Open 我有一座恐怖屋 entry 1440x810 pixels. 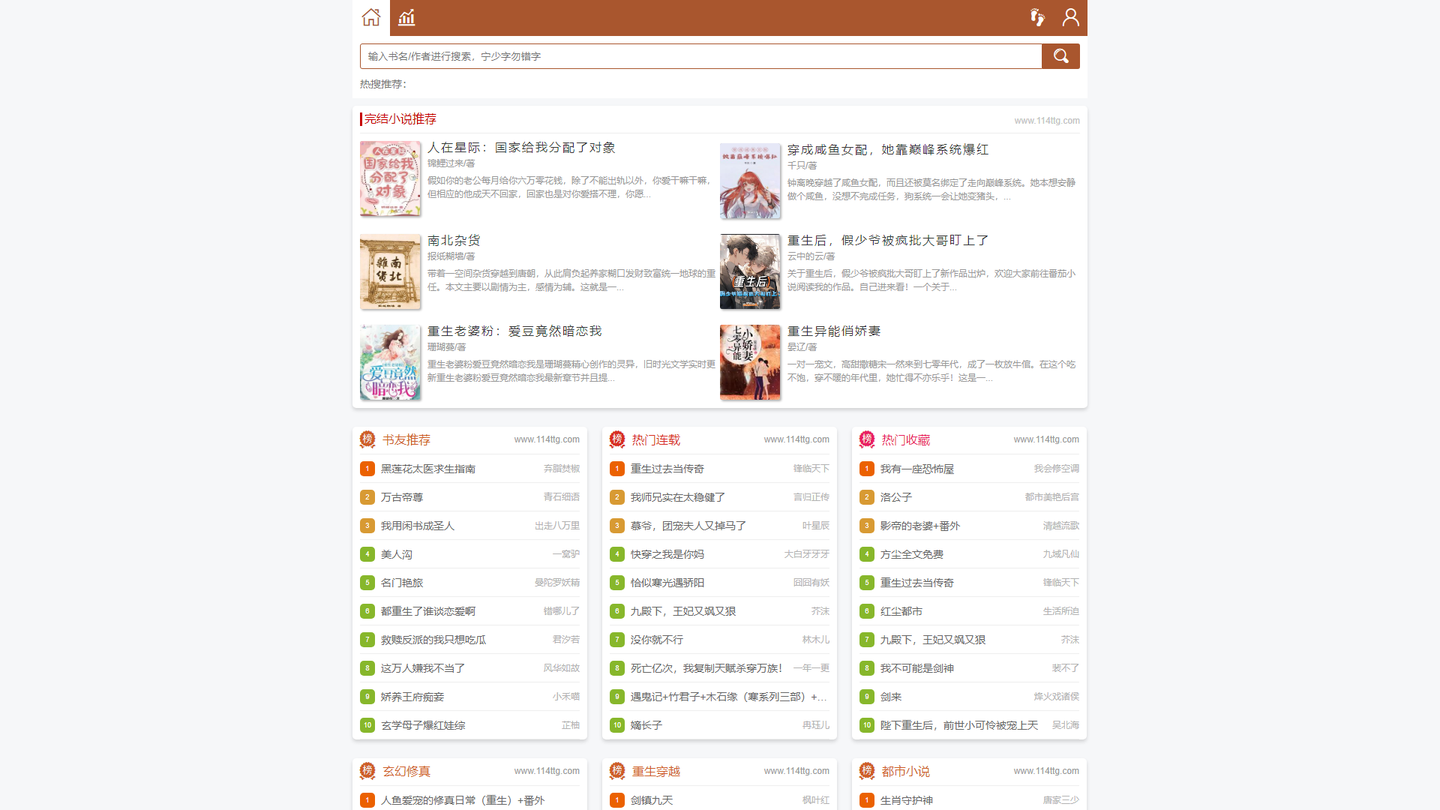[917, 469]
